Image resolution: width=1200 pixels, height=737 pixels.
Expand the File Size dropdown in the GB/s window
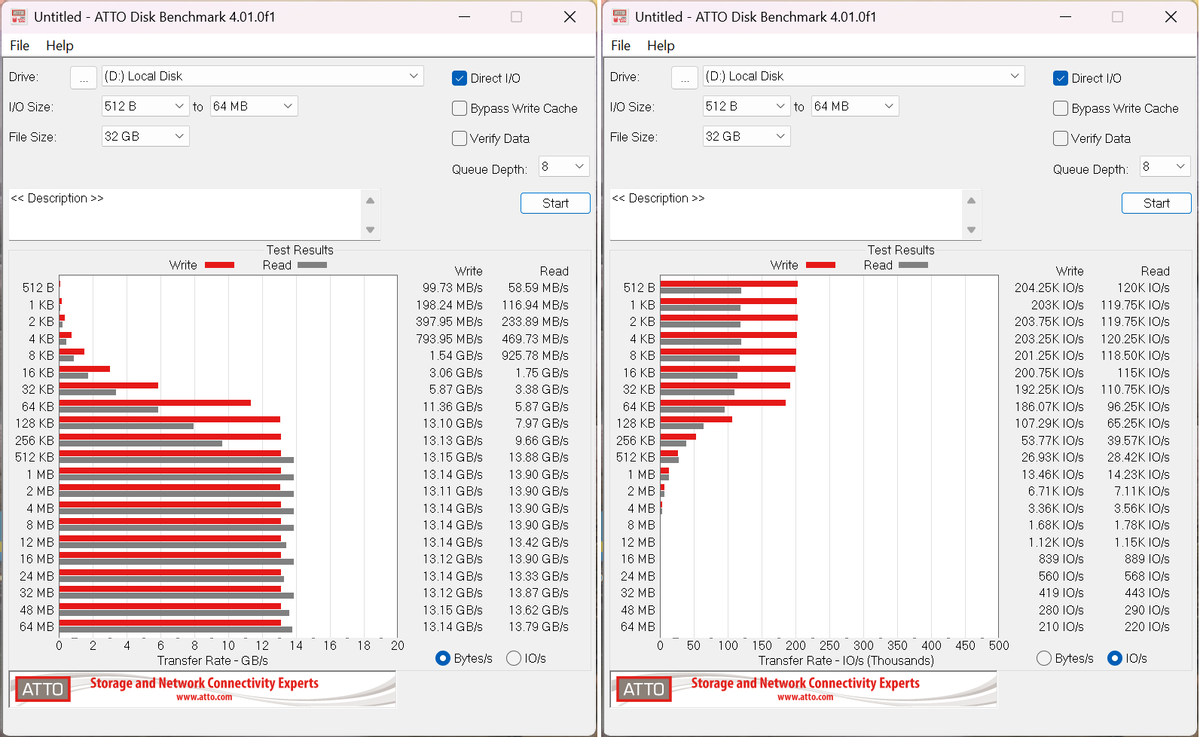(x=145, y=136)
